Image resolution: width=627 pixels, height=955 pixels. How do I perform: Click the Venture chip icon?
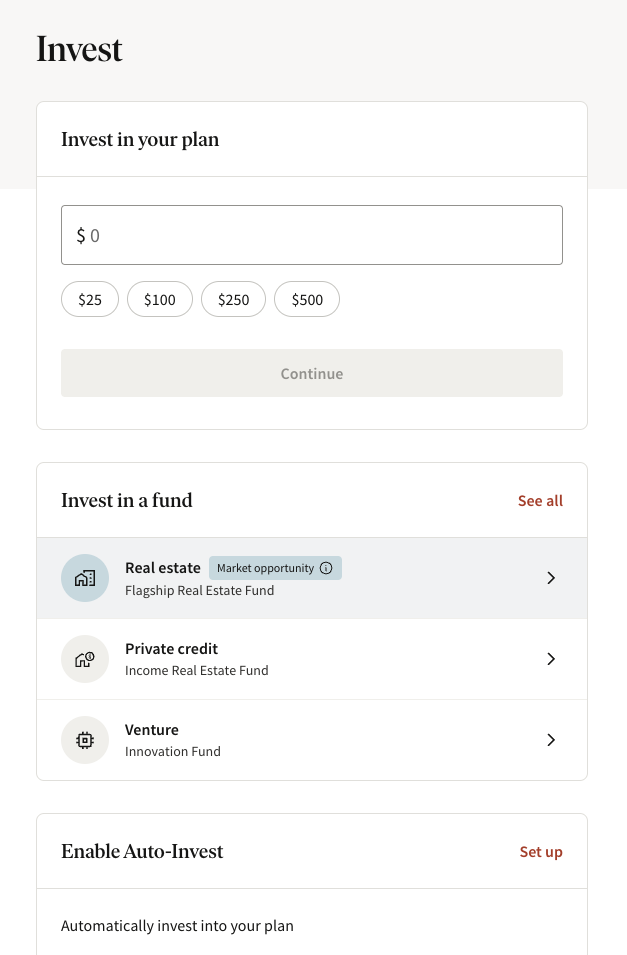[x=85, y=740]
